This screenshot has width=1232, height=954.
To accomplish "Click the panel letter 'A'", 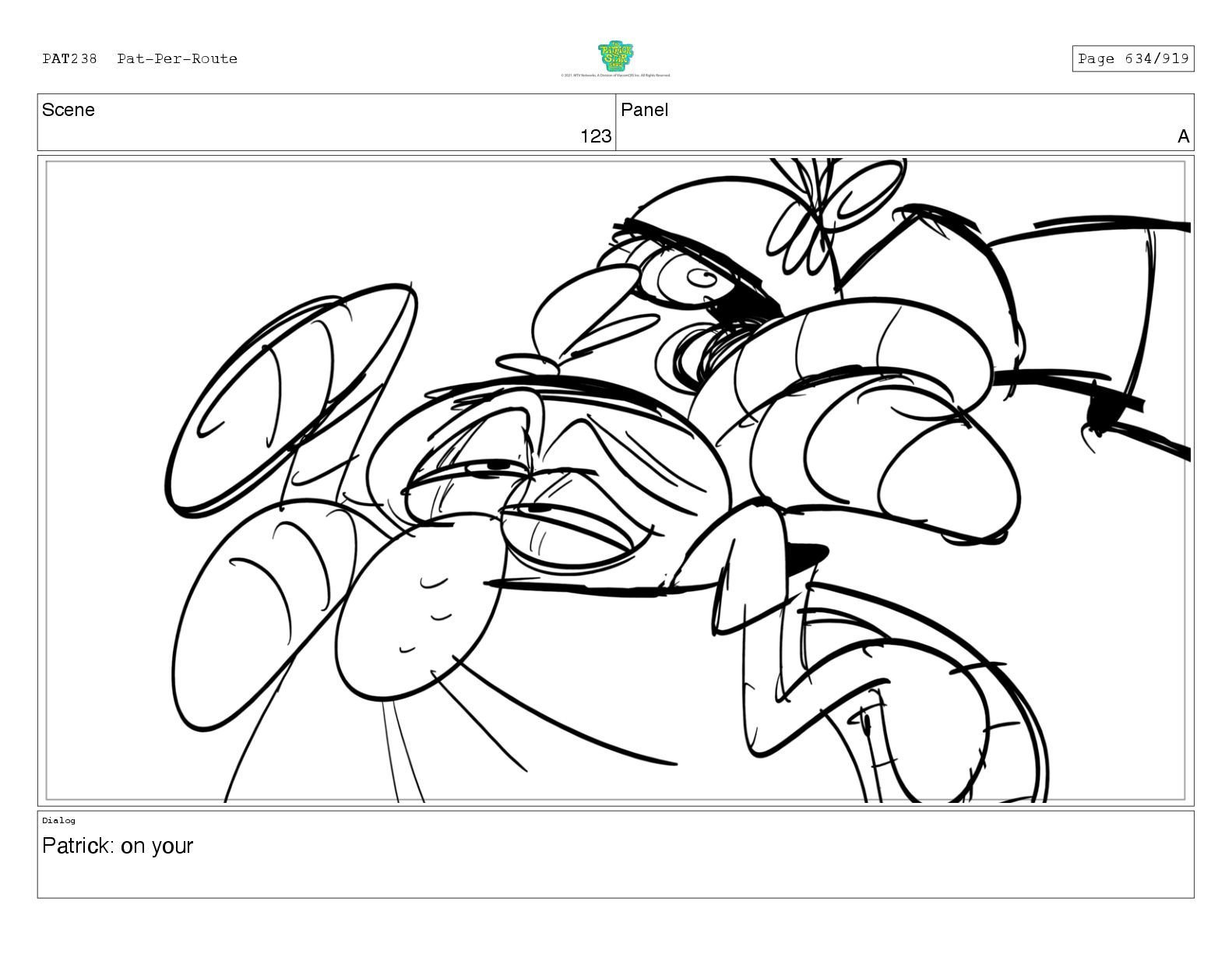I will (1184, 137).
